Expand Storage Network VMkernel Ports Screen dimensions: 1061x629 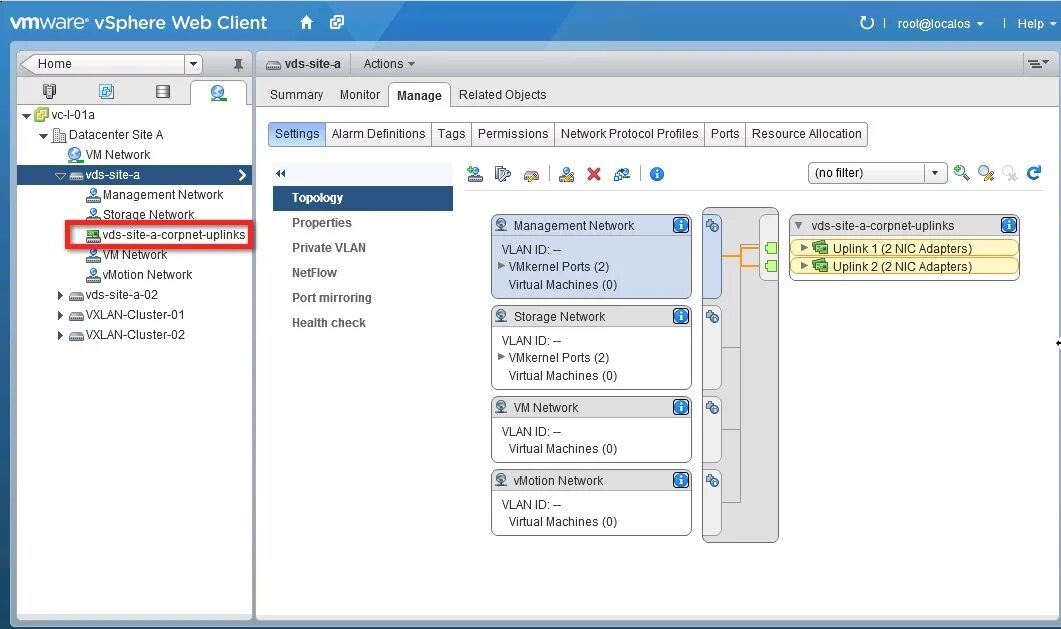point(501,356)
